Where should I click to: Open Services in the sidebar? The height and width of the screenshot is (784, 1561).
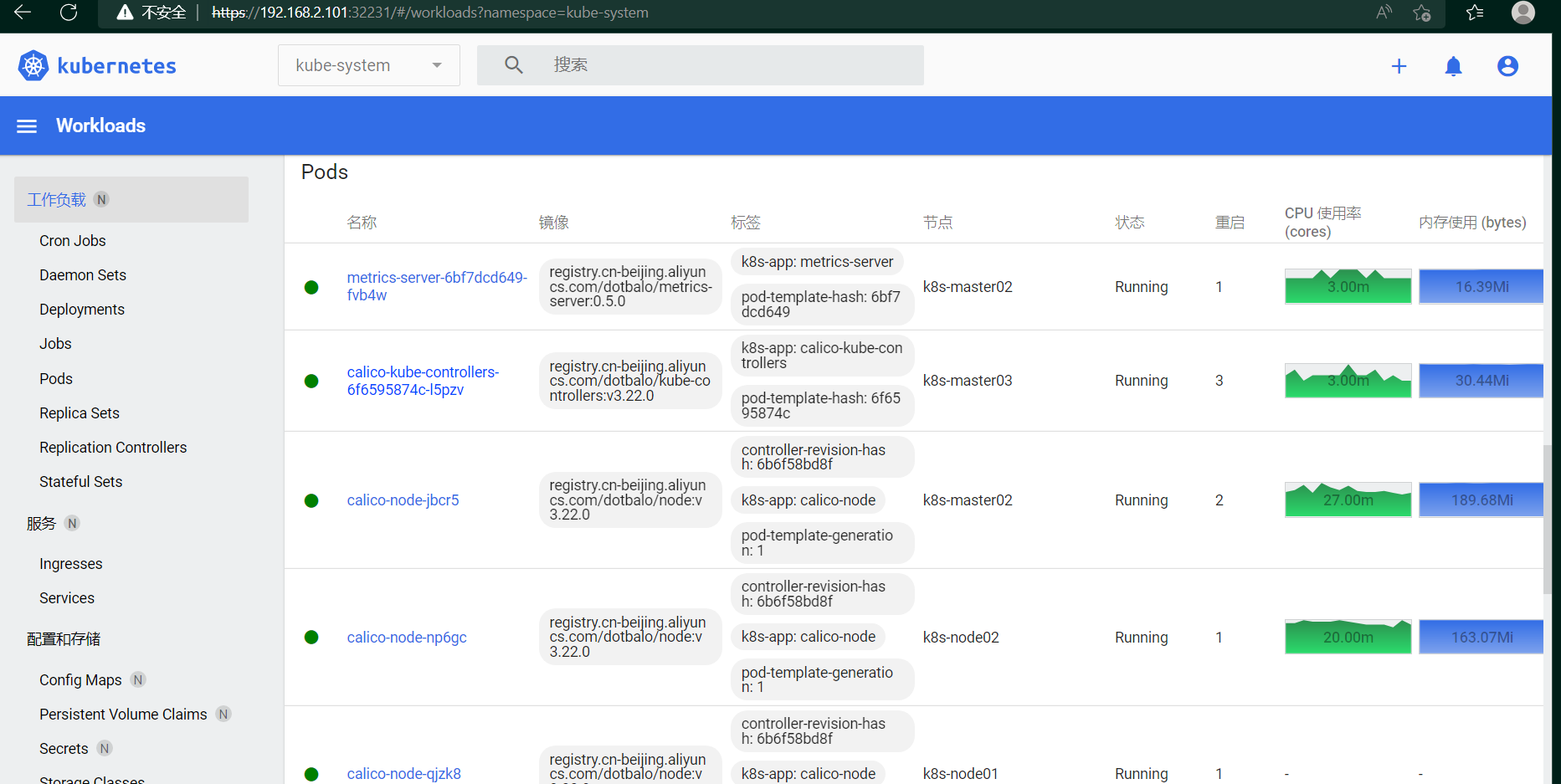coord(67,598)
